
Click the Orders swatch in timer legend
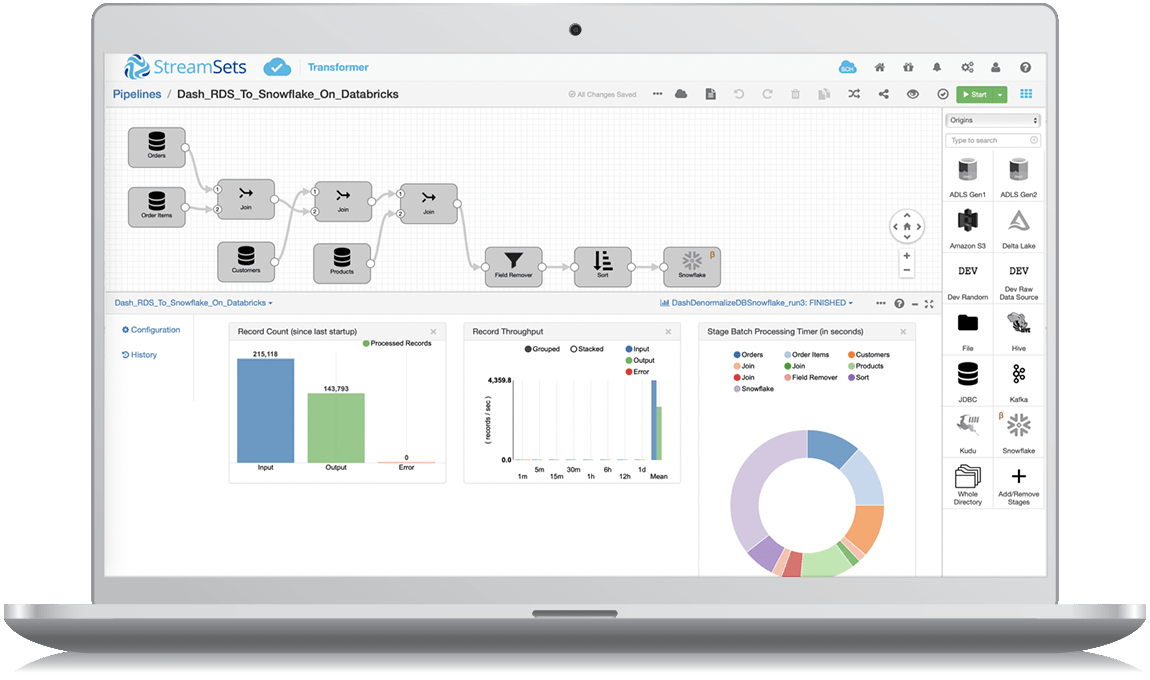[x=737, y=355]
